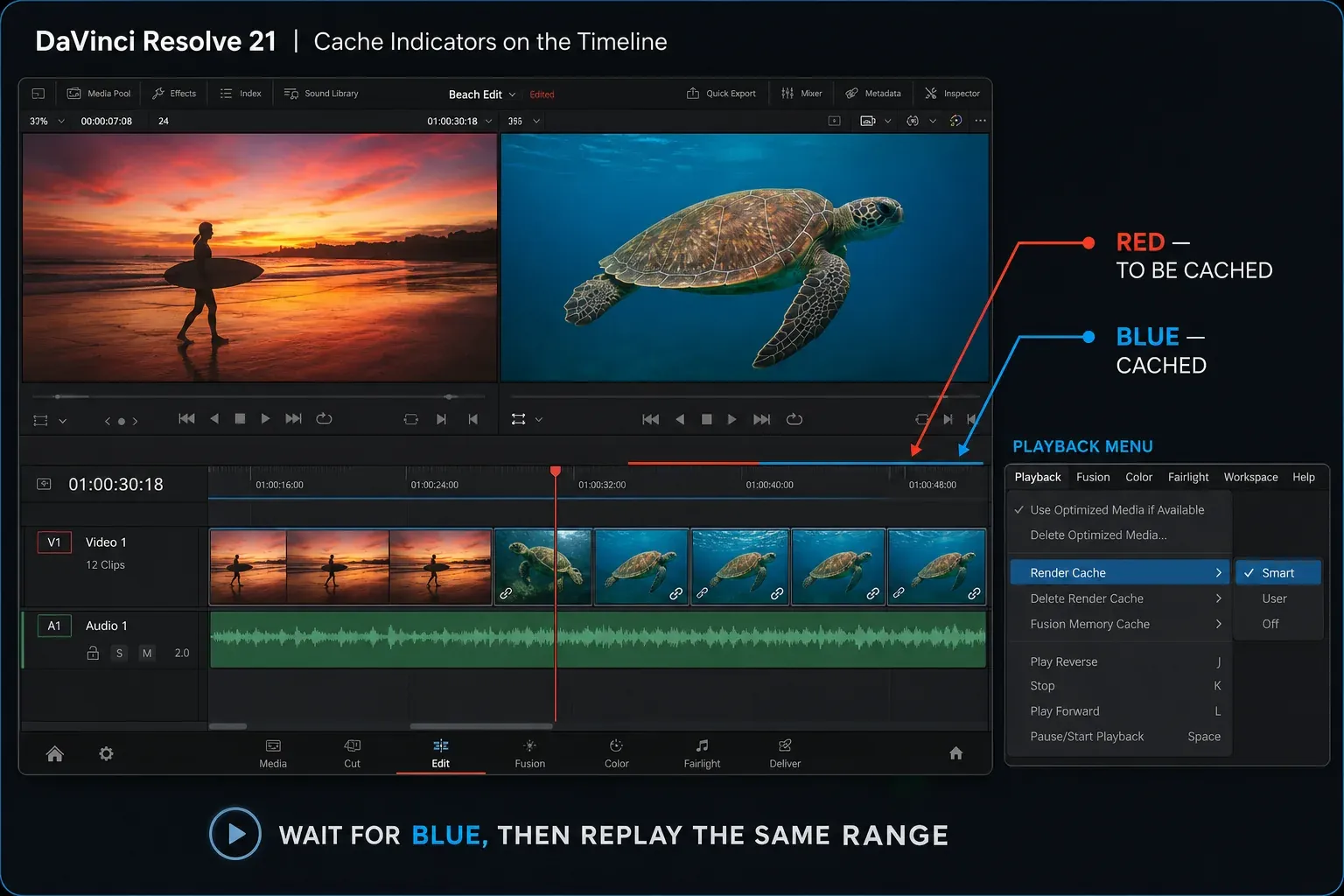The image size is (1344, 896).
Task: Open the Mixer panel
Action: pos(801,94)
